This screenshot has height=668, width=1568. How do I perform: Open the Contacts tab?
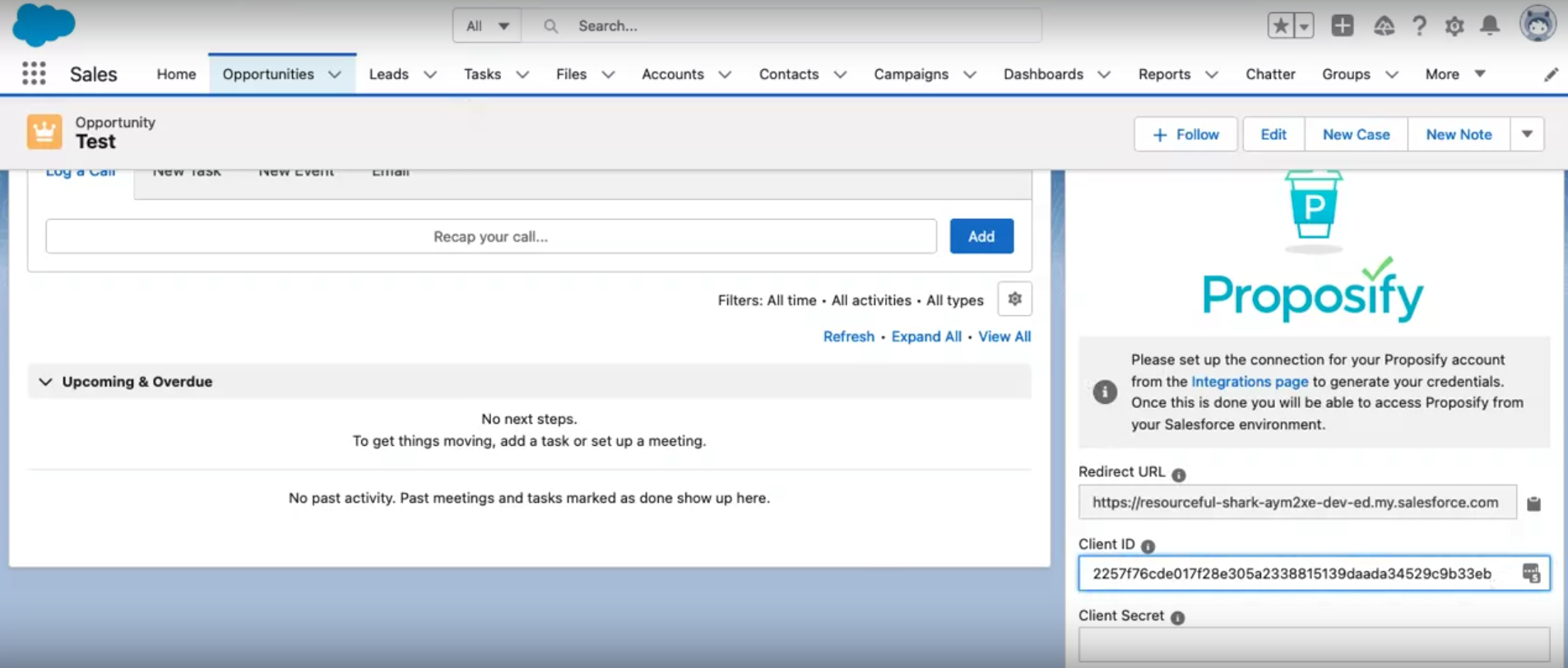tap(788, 74)
